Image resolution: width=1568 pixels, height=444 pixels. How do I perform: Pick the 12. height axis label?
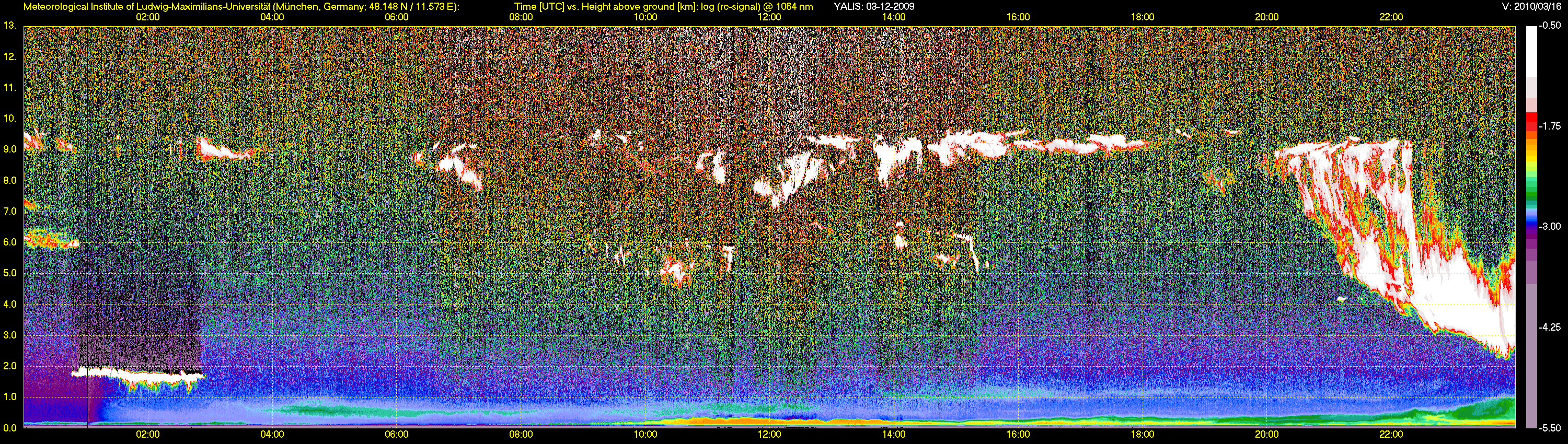(x=10, y=56)
